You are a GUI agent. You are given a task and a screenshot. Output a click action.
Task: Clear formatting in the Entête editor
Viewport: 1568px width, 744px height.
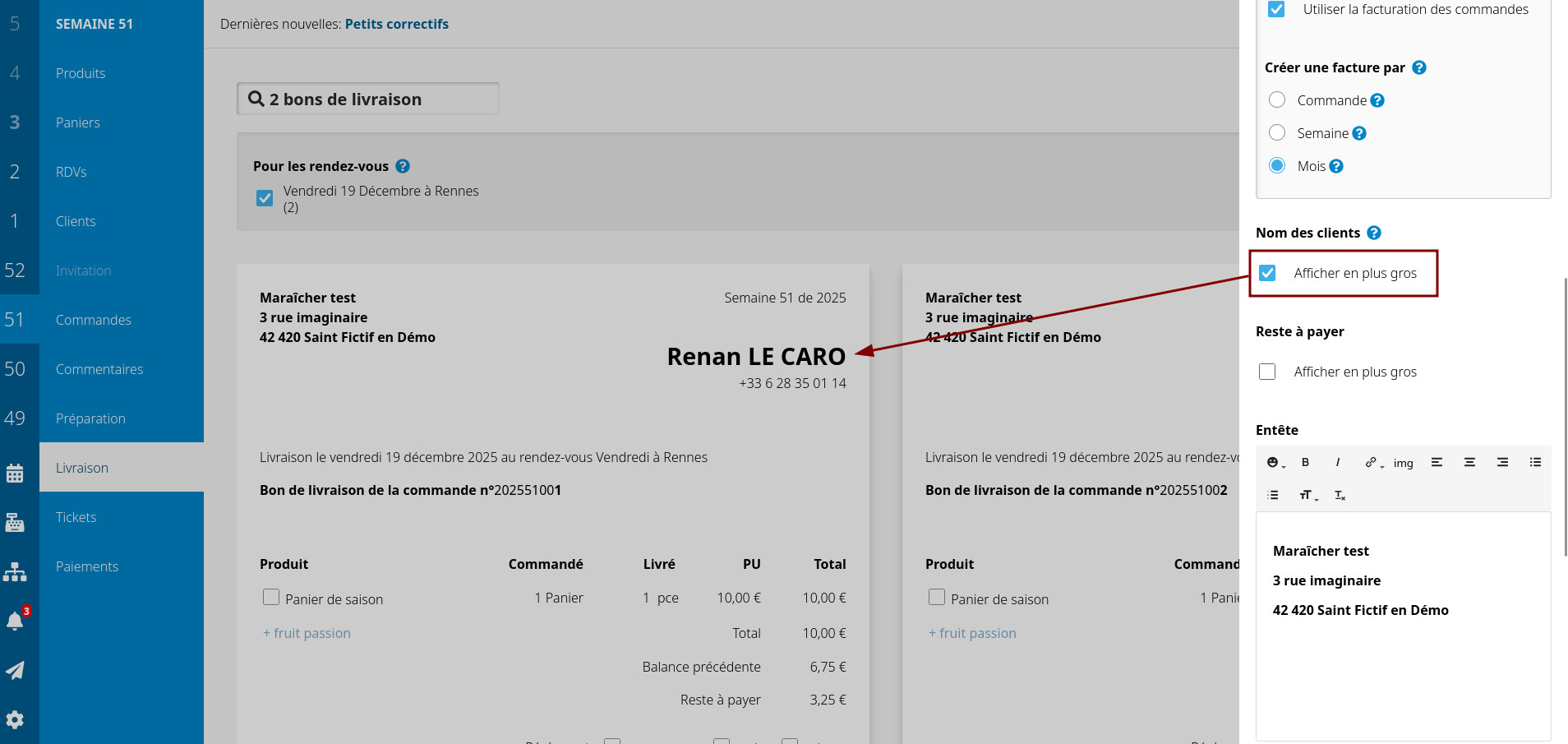pos(1340,496)
